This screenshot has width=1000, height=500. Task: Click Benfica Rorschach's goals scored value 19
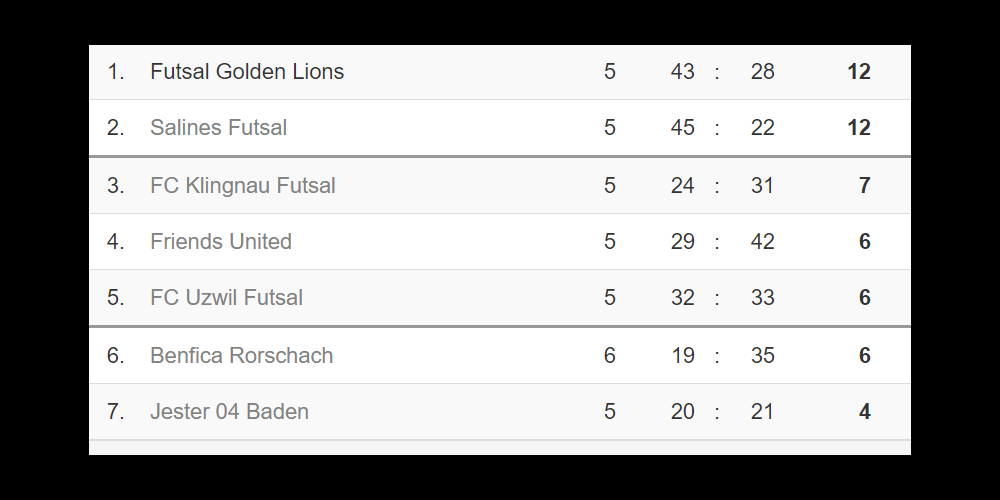[x=683, y=356]
